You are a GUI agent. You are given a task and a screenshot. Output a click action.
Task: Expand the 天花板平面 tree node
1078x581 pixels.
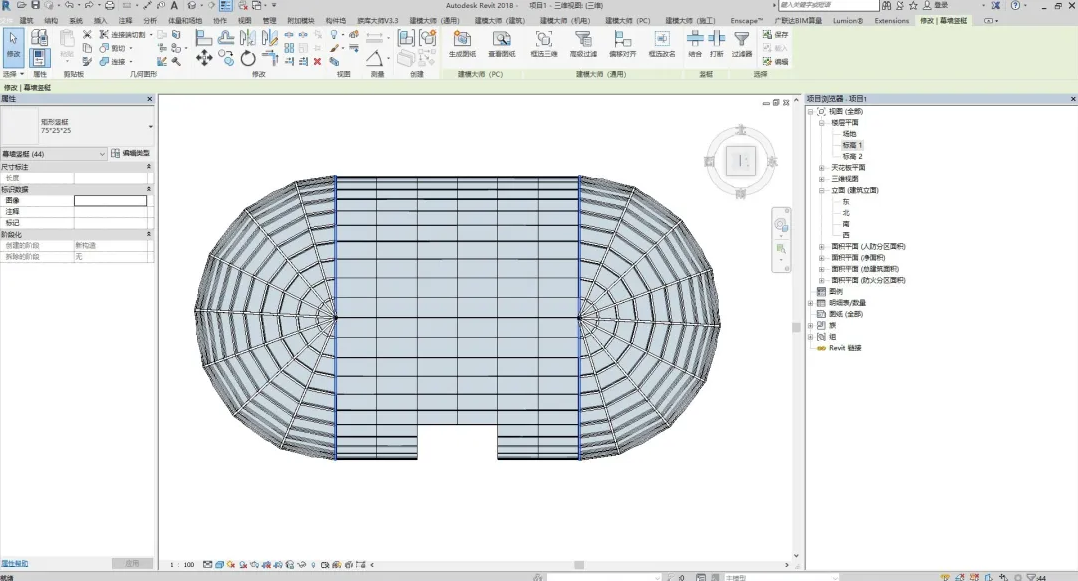pos(821,168)
